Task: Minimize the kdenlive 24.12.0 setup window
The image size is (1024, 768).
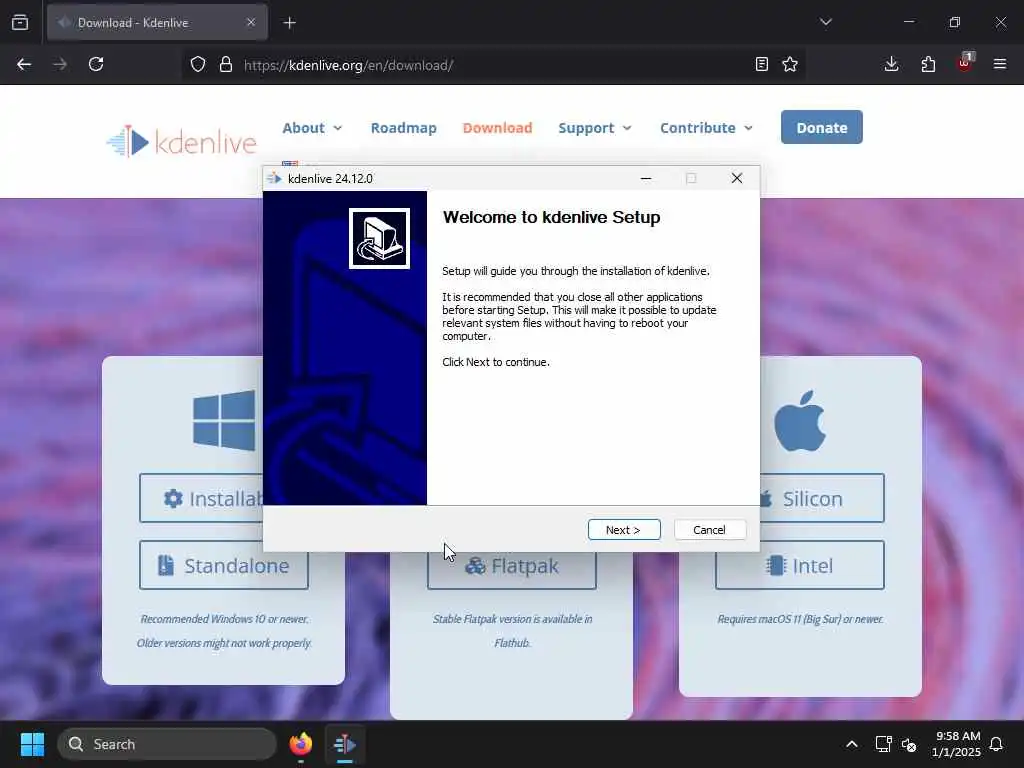Action: (646, 178)
